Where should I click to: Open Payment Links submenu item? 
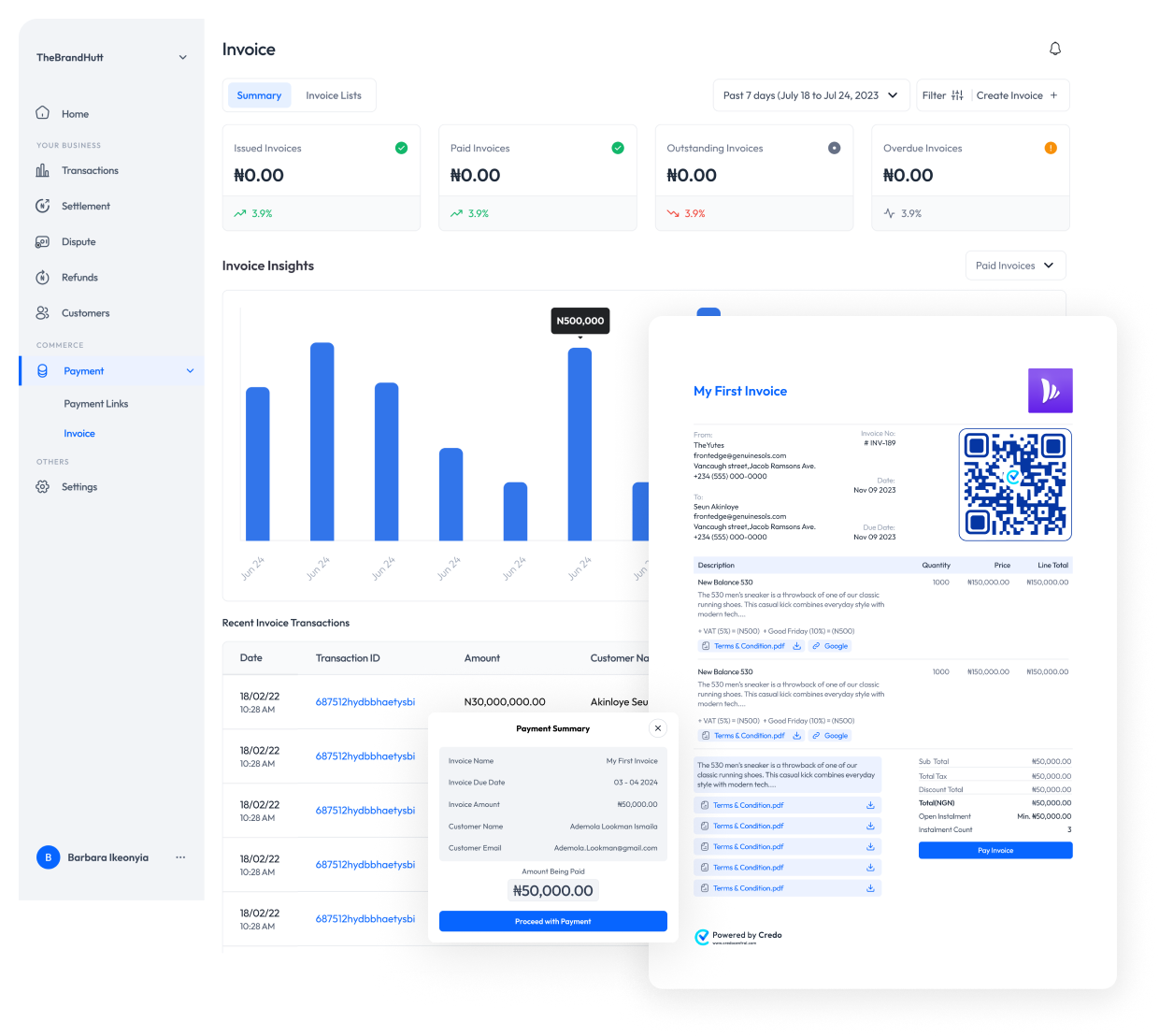[x=96, y=404]
